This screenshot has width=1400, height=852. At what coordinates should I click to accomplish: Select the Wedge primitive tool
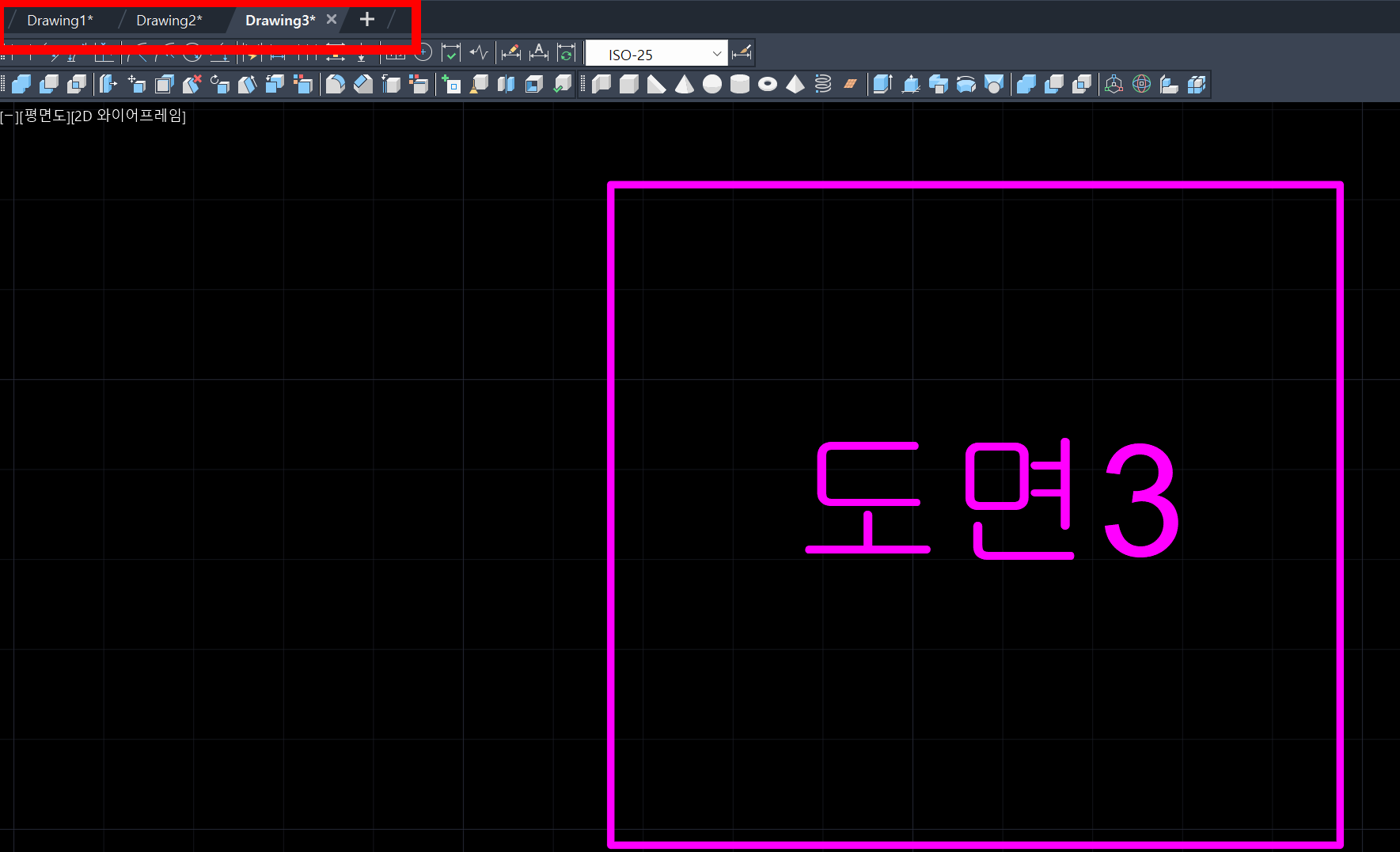[x=655, y=84]
